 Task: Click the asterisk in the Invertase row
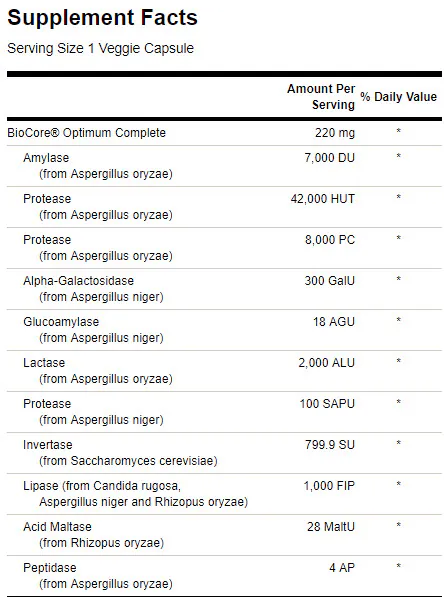coord(398,443)
